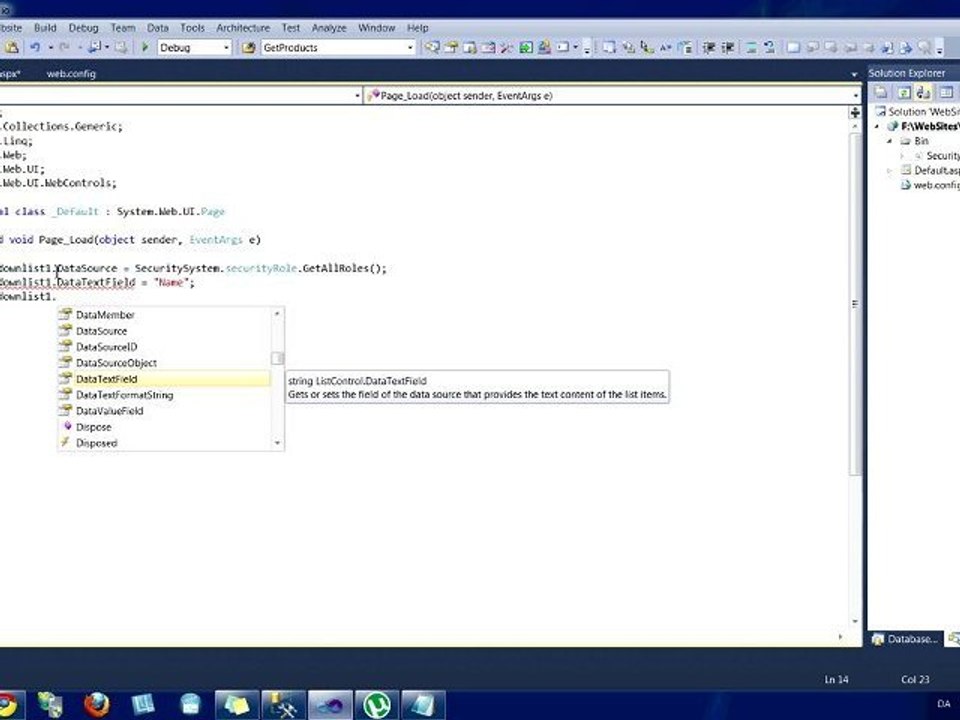The image size is (960, 720).
Task: Start debugging with the green play icon
Action: pyautogui.click(x=145, y=47)
